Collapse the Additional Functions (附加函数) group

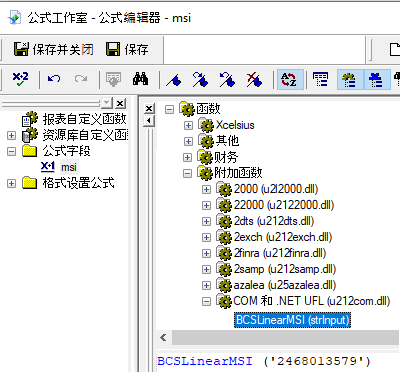pyautogui.click(x=188, y=173)
